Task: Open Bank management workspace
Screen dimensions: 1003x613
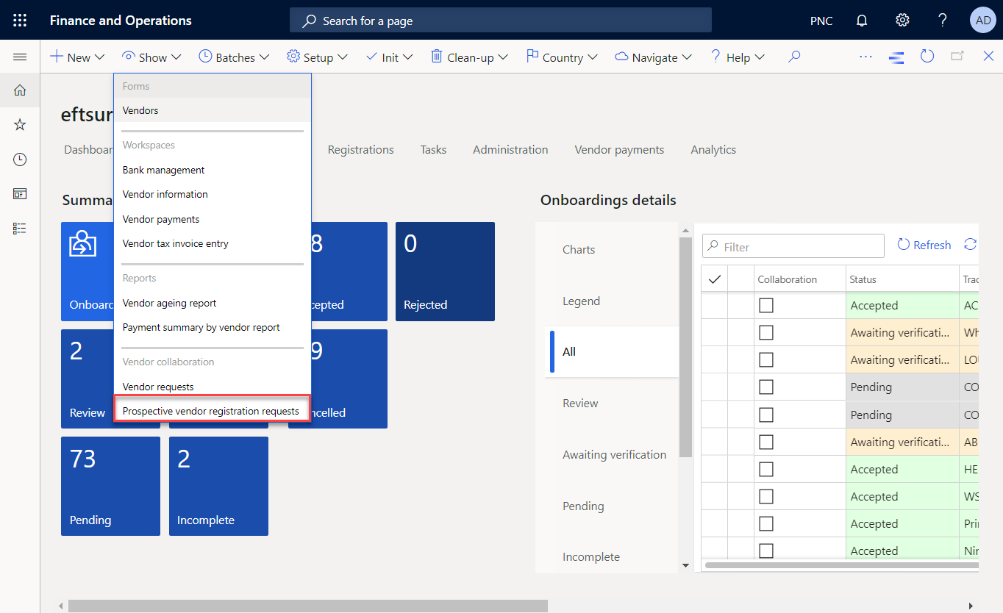Action: (212, 170)
